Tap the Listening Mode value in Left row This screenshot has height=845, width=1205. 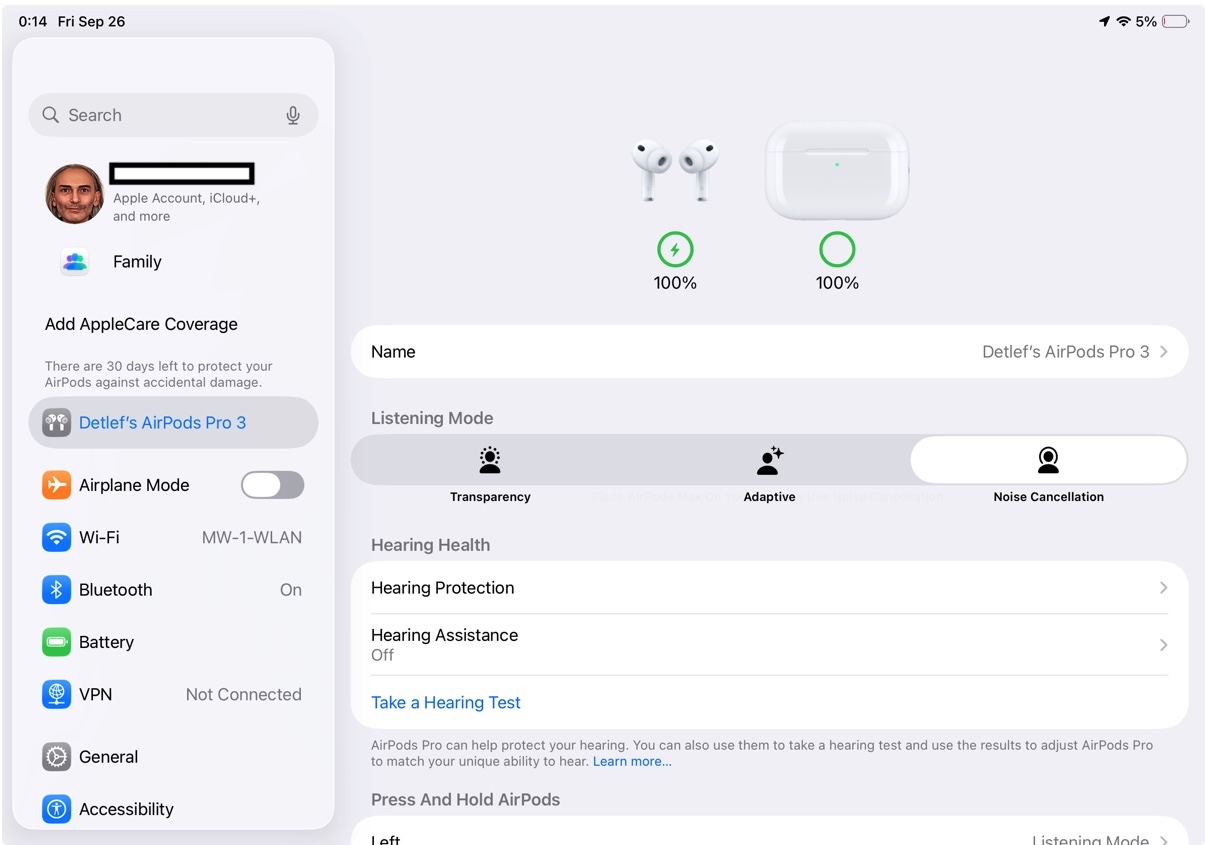tap(1090, 841)
